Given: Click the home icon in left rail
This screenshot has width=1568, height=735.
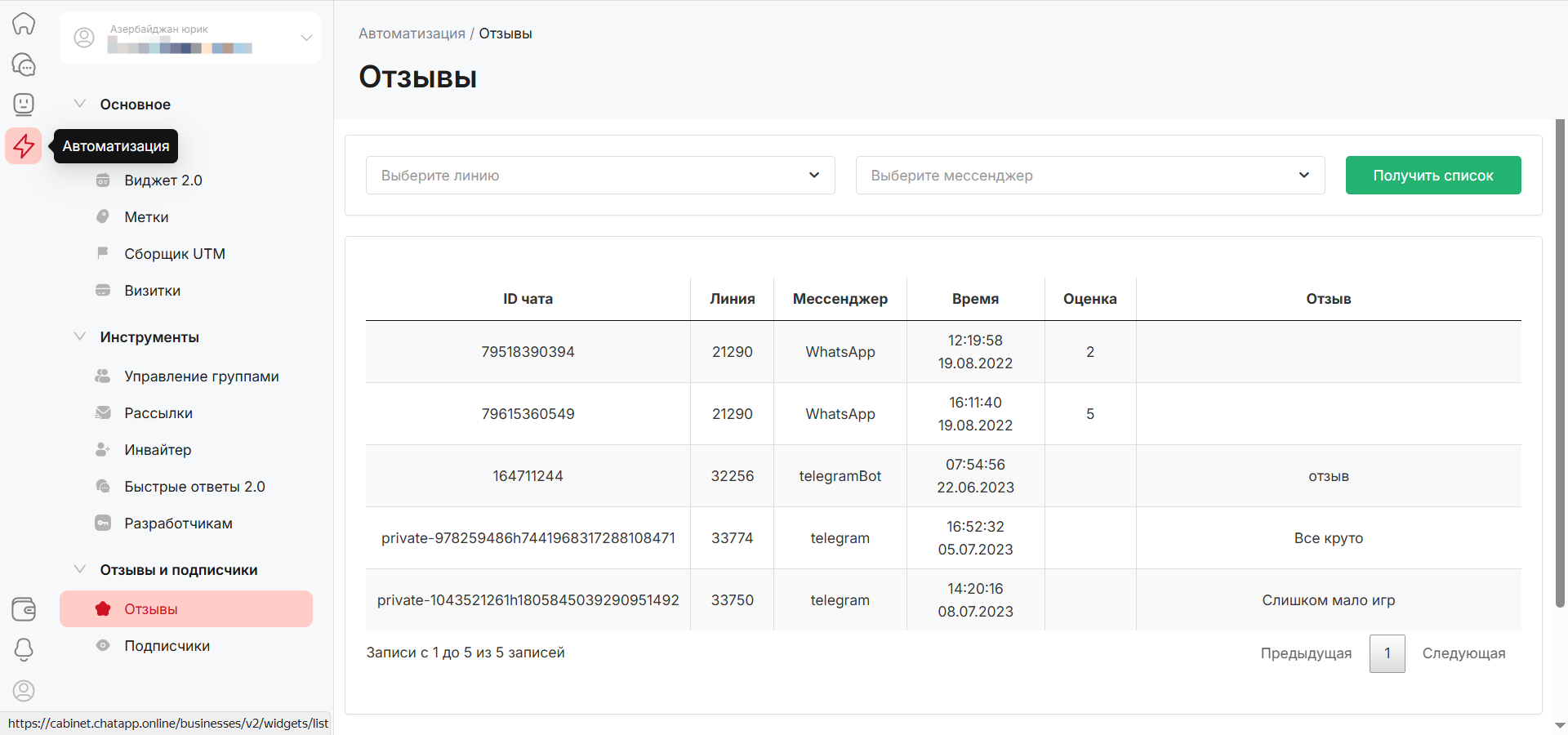Looking at the screenshot, I should click(x=24, y=23).
